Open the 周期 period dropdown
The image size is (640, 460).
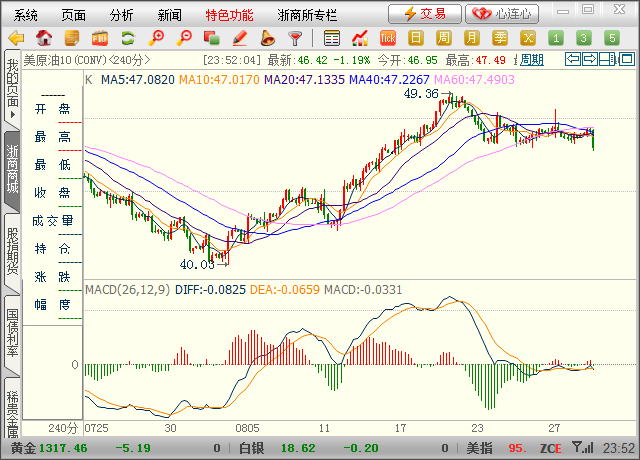pyautogui.click(x=532, y=60)
